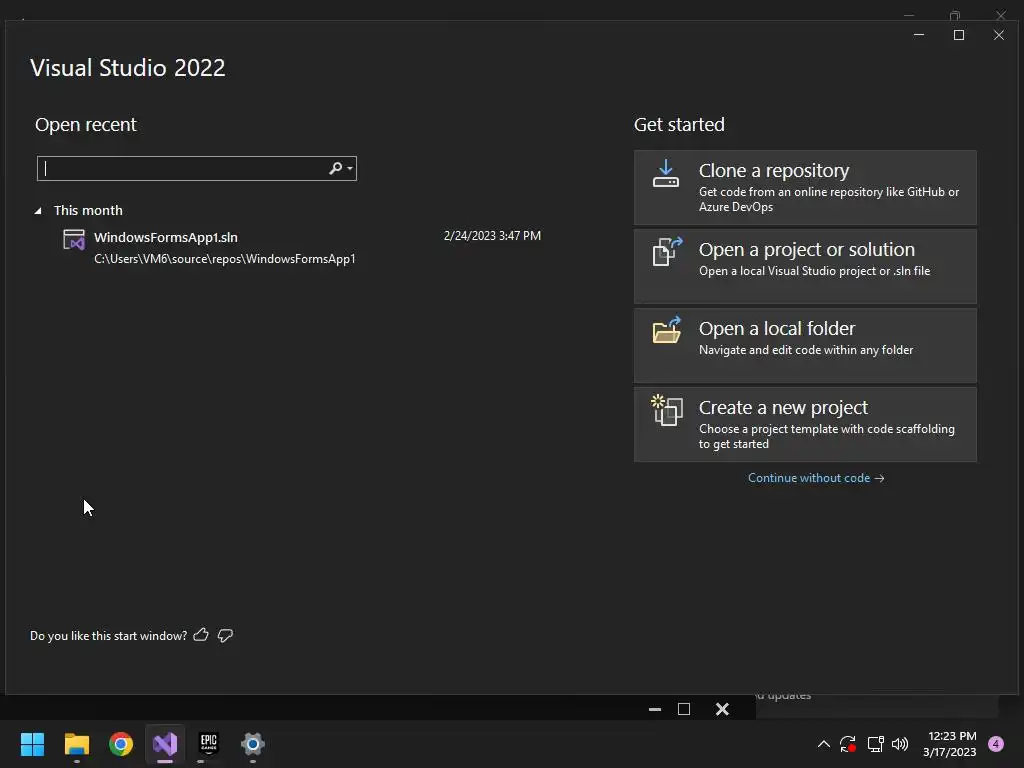Click the sync update tray icon
The width and height of the screenshot is (1024, 768).
pyautogui.click(x=848, y=744)
